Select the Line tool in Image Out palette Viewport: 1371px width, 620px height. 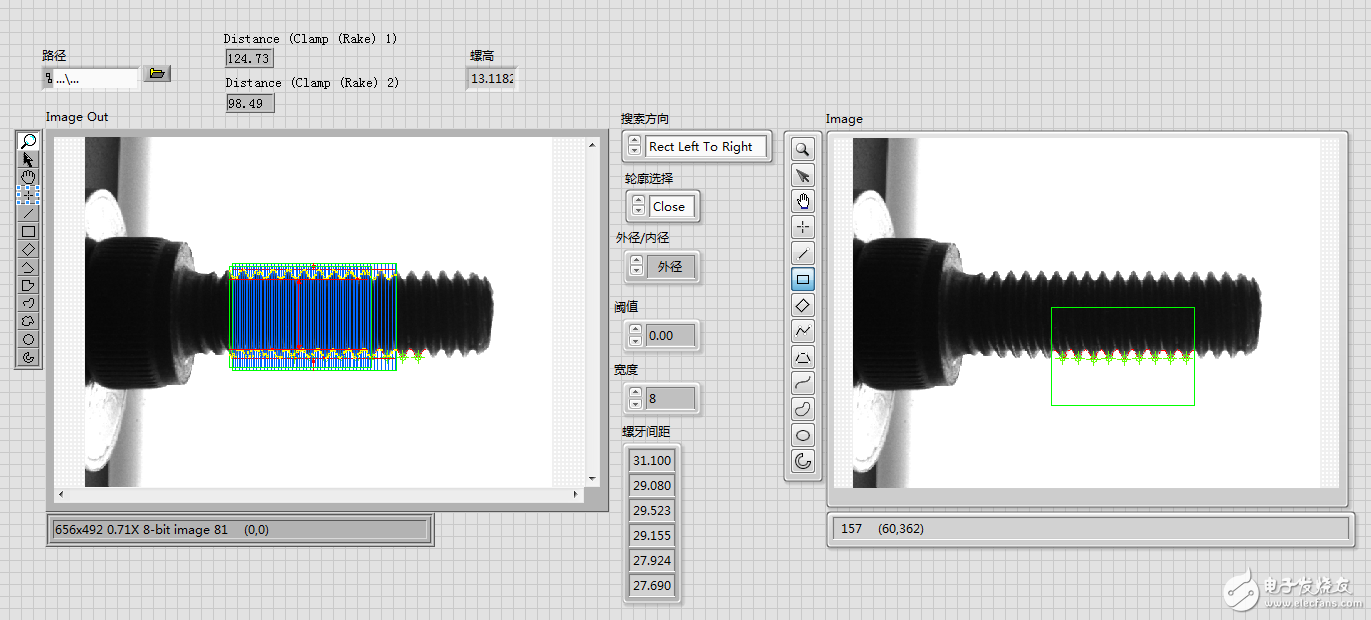pos(29,213)
